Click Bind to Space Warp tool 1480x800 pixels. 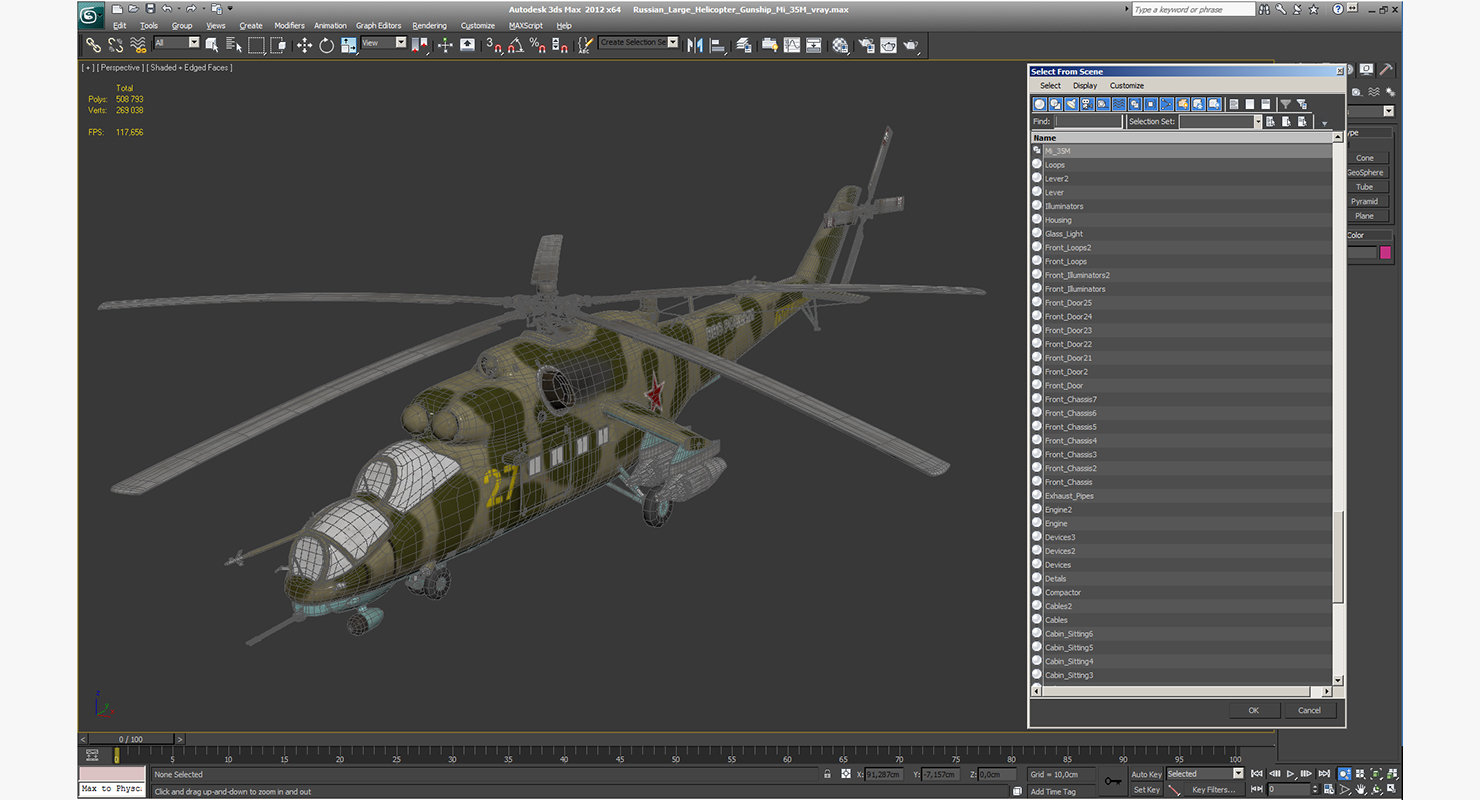[138, 45]
